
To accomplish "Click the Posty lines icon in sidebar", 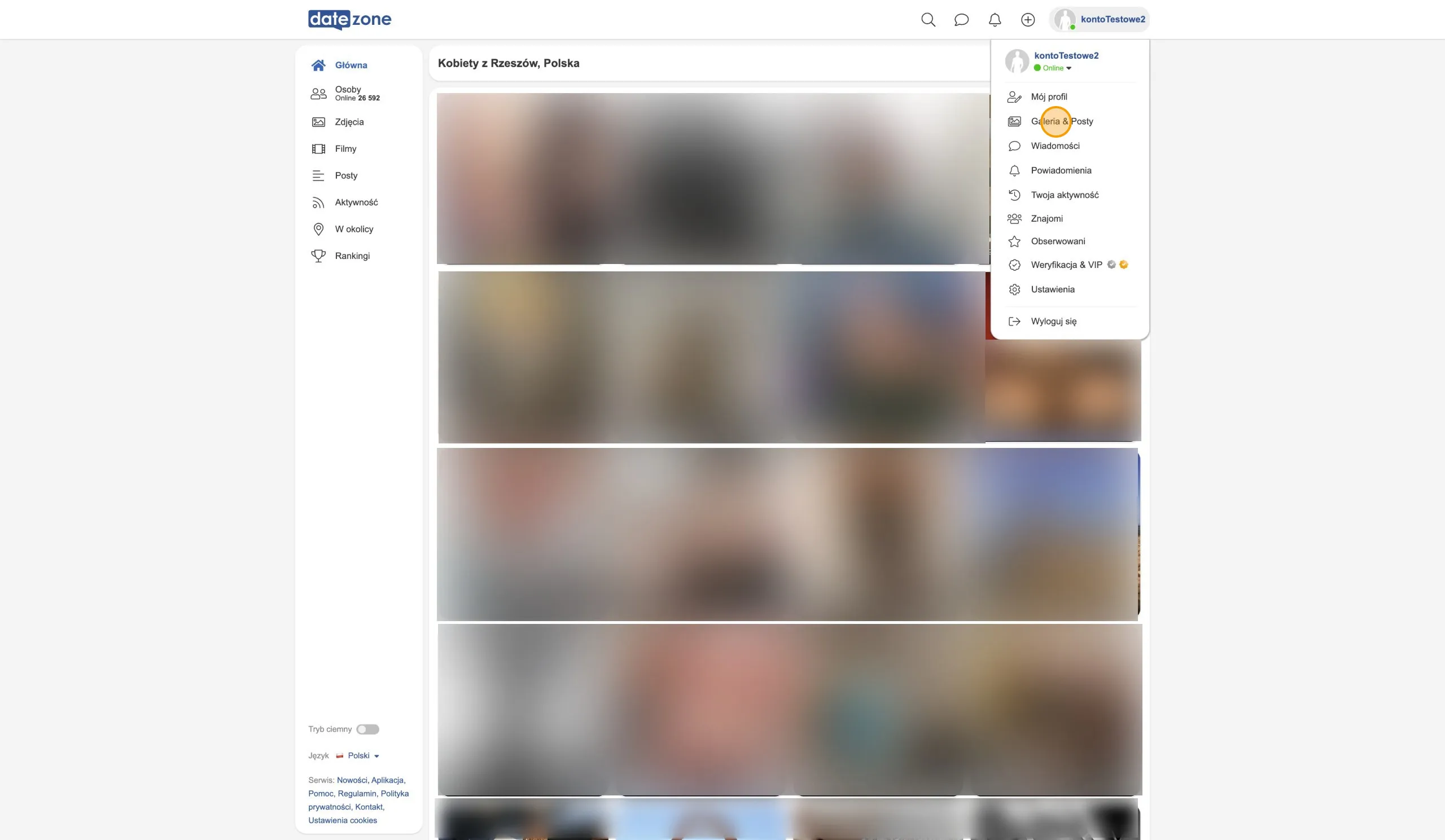I will (x=318, y=175).
